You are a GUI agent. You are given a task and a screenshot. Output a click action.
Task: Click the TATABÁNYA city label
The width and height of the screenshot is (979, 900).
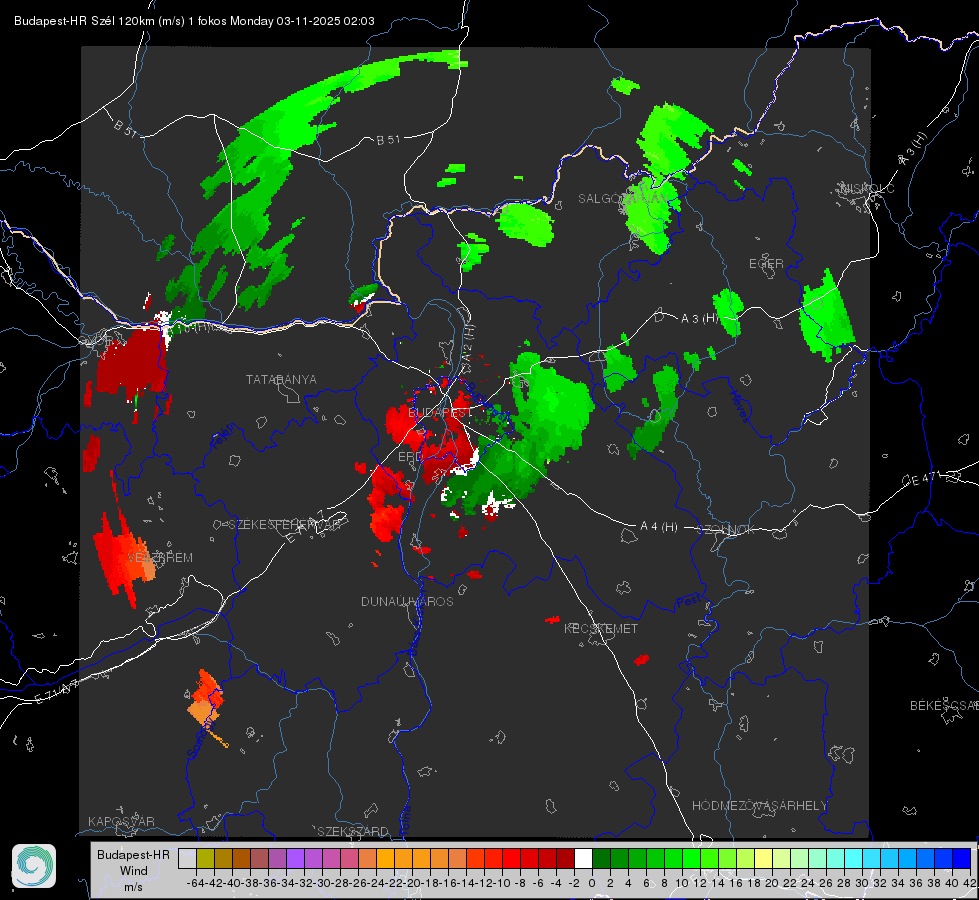[x=281, y=380]
